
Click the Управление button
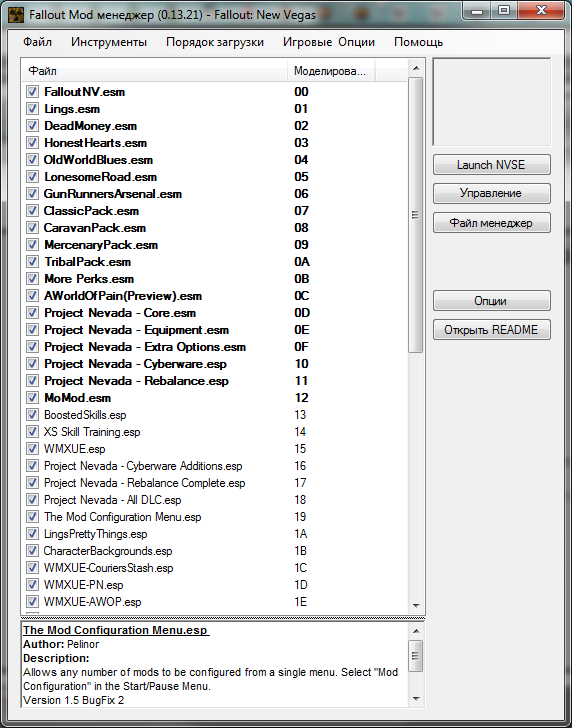click(x=492, y=193)
